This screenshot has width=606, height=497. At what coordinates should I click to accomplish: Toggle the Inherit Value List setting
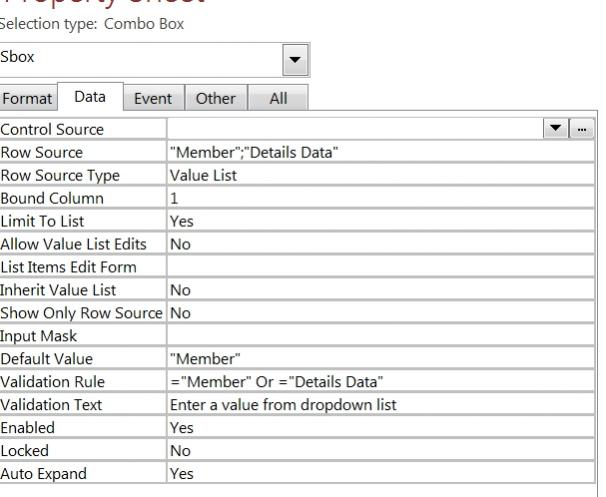(x=380, y=289)
